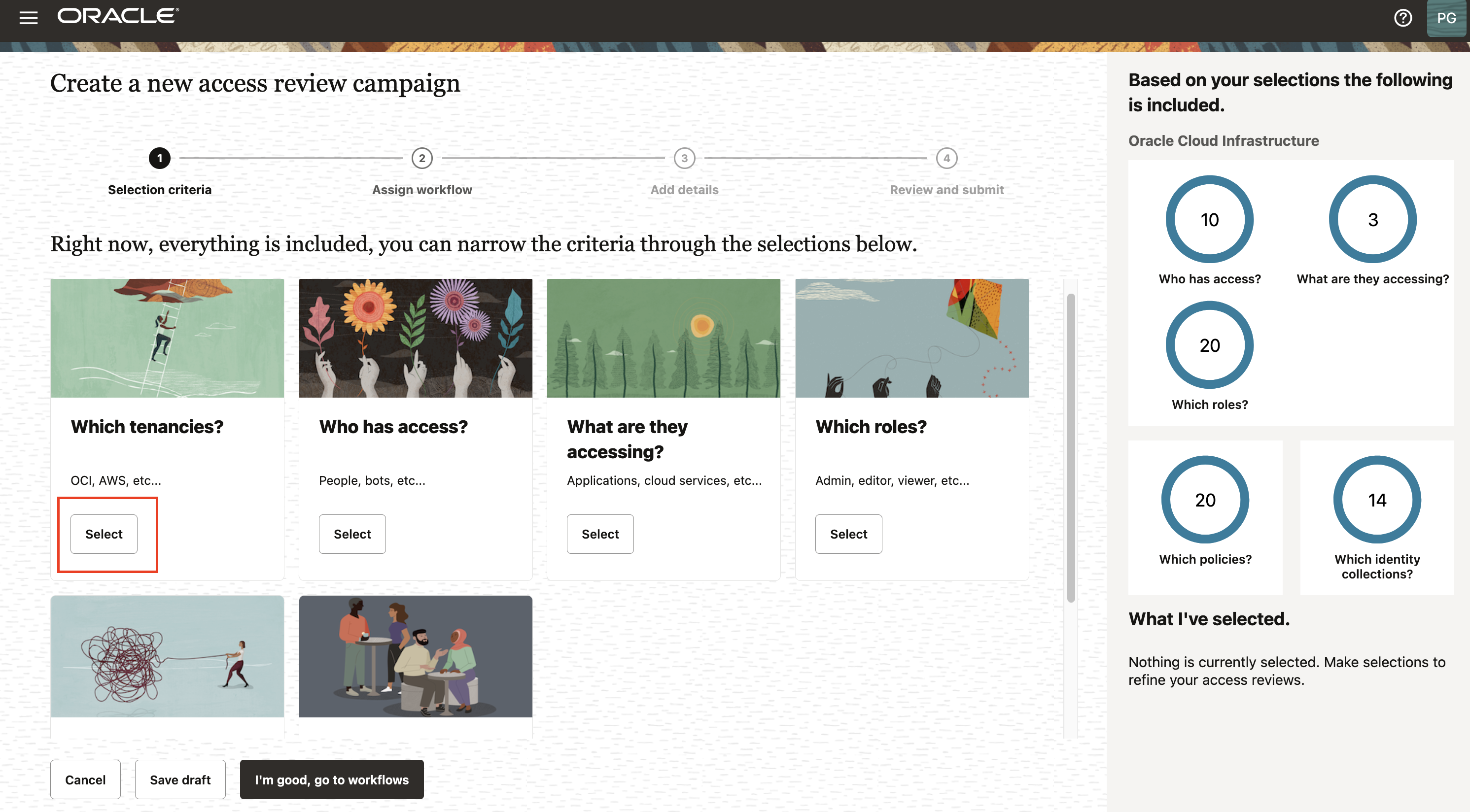Open the PG user profile avatar
This screenshot has width=1470, height=812.
point(1446,18)
